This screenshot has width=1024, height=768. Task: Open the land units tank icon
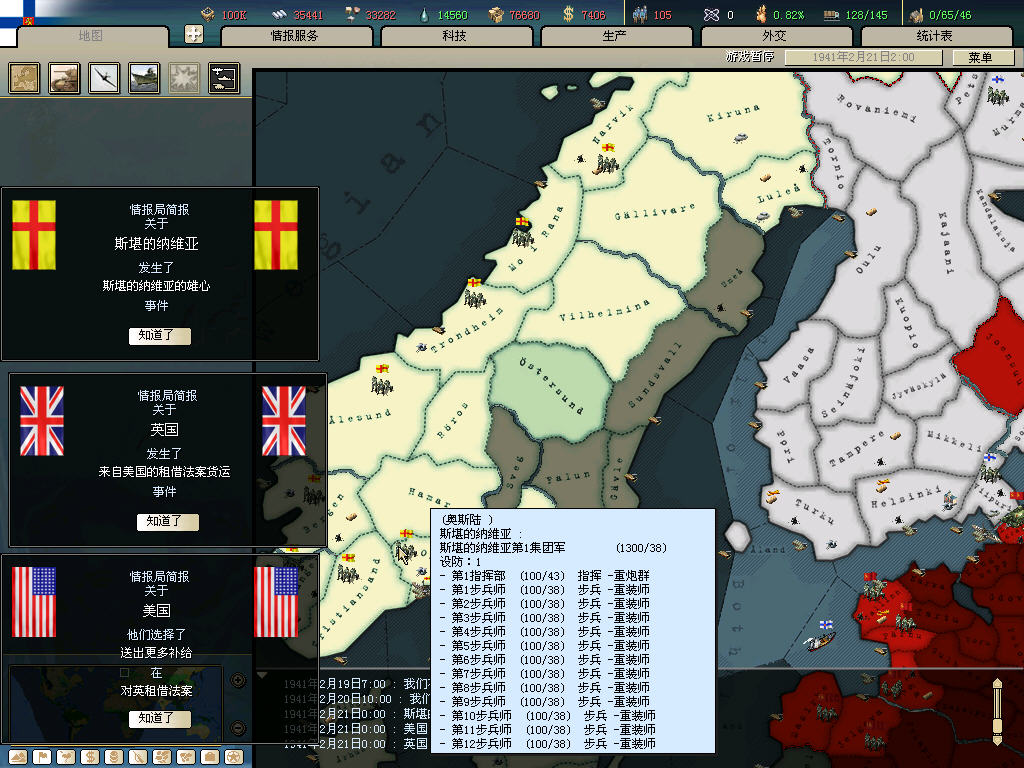(x=65, y=78)
